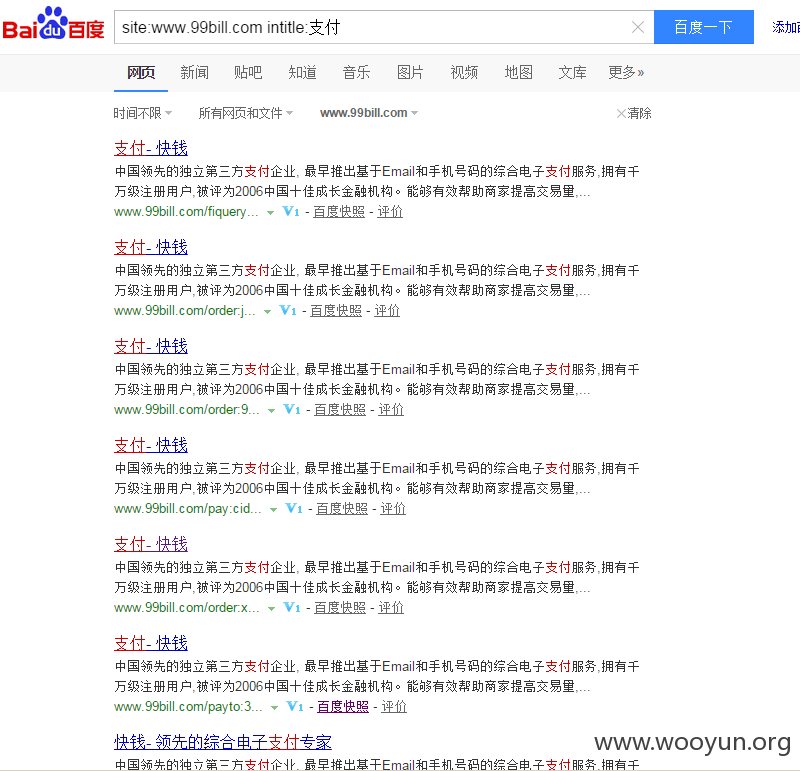Screen dimensions: 800x771
Task: Click 清除 to clear the filters
Action: [x=634, y=113]
